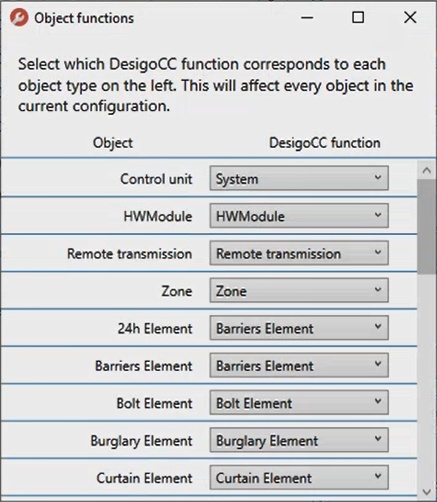437x502 pixels.
Task: Click the vertical scrollbar thumb
Action: (x=427, y=227)
